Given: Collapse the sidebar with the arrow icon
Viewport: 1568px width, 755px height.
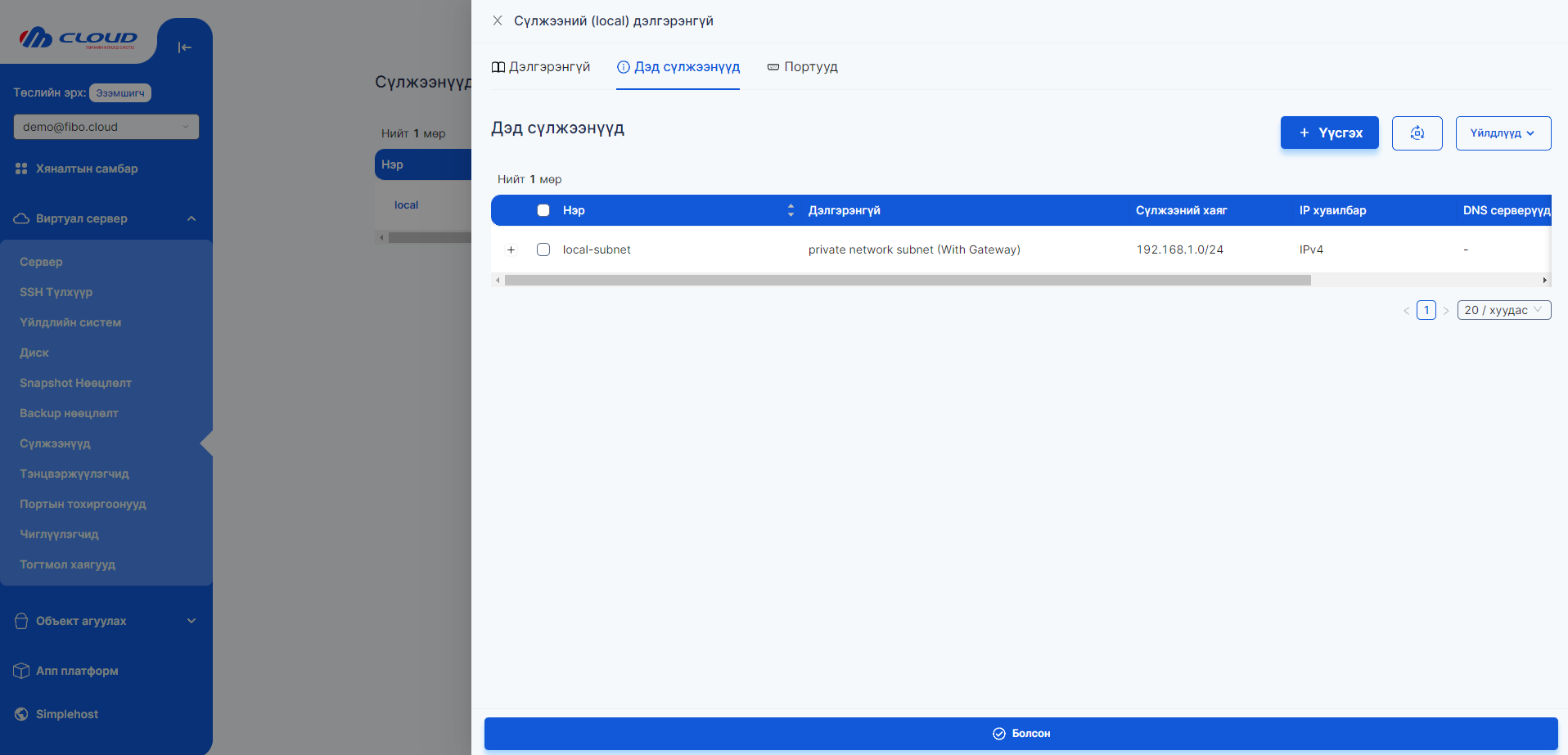Looking at the screenshot, I should point(184,47).
